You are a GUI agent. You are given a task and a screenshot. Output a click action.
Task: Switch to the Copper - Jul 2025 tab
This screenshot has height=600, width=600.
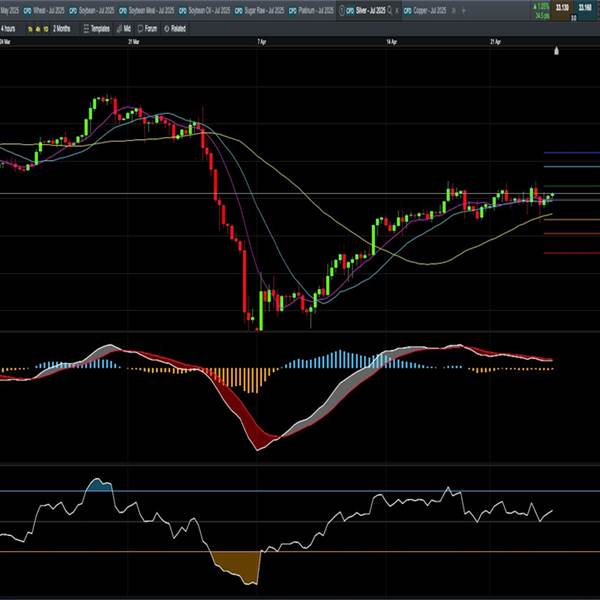click(x=425, y=10)
